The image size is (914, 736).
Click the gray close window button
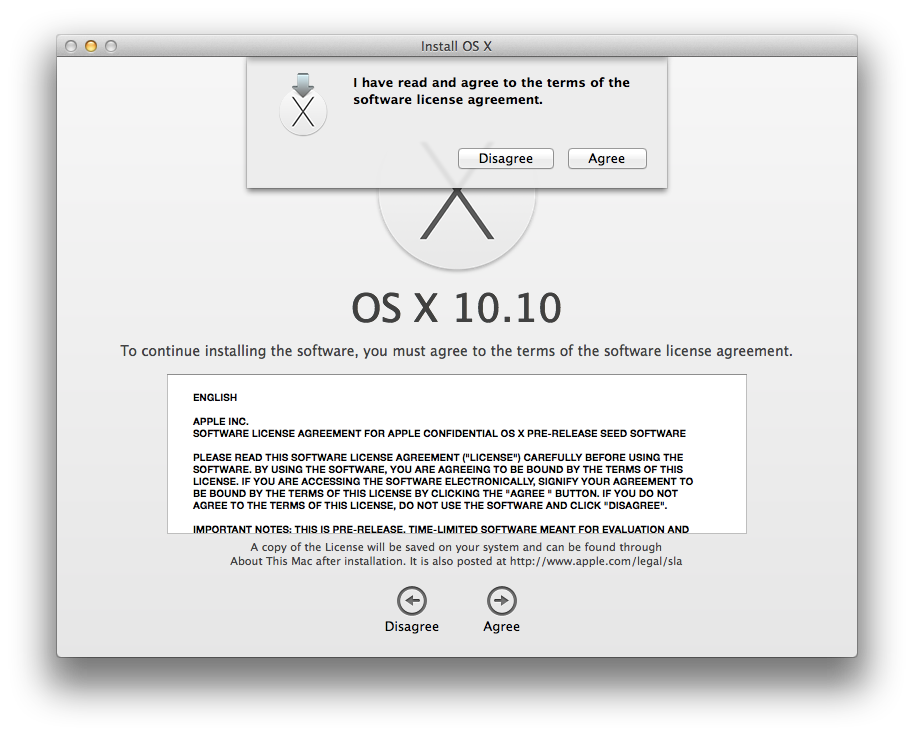[x=71, y=46]
